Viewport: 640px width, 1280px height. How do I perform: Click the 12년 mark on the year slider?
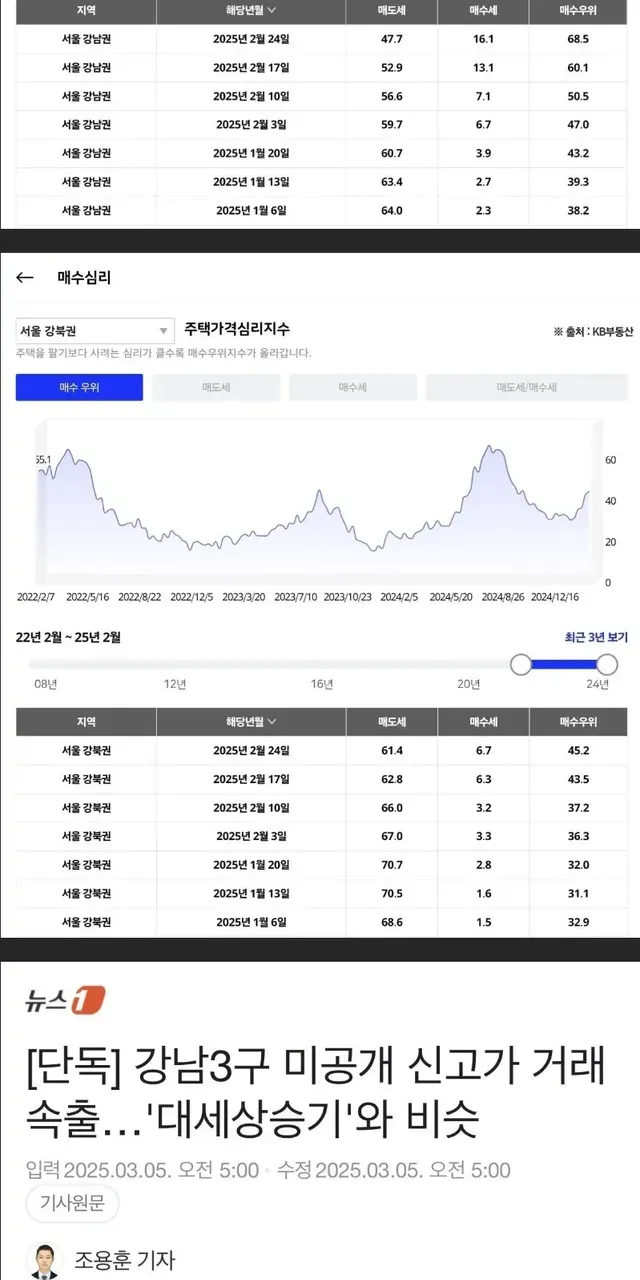[175, 684]
